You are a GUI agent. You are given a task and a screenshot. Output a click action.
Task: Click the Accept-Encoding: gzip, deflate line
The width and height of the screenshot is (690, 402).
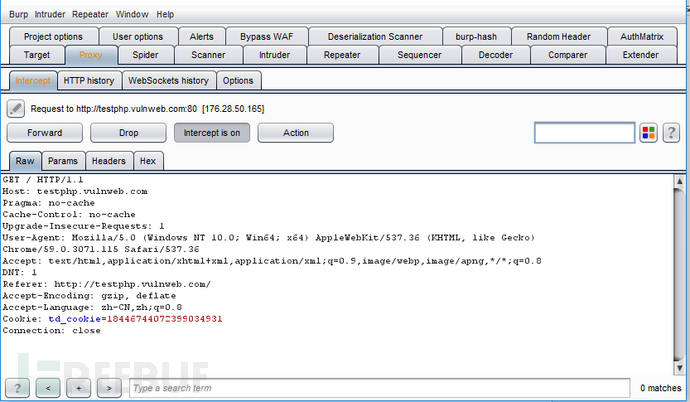(89, 296)
